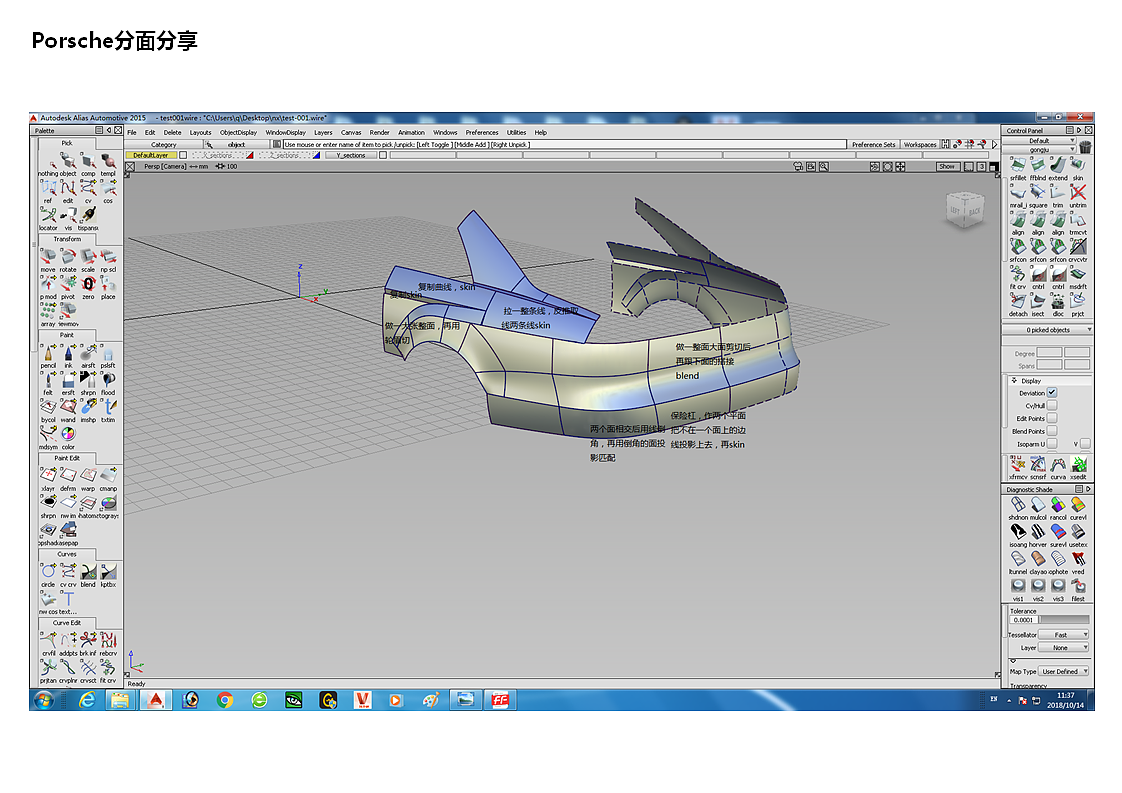Open the Layers menu
This screenshot has width=1122, height=793.
click(x=323, y=132)
